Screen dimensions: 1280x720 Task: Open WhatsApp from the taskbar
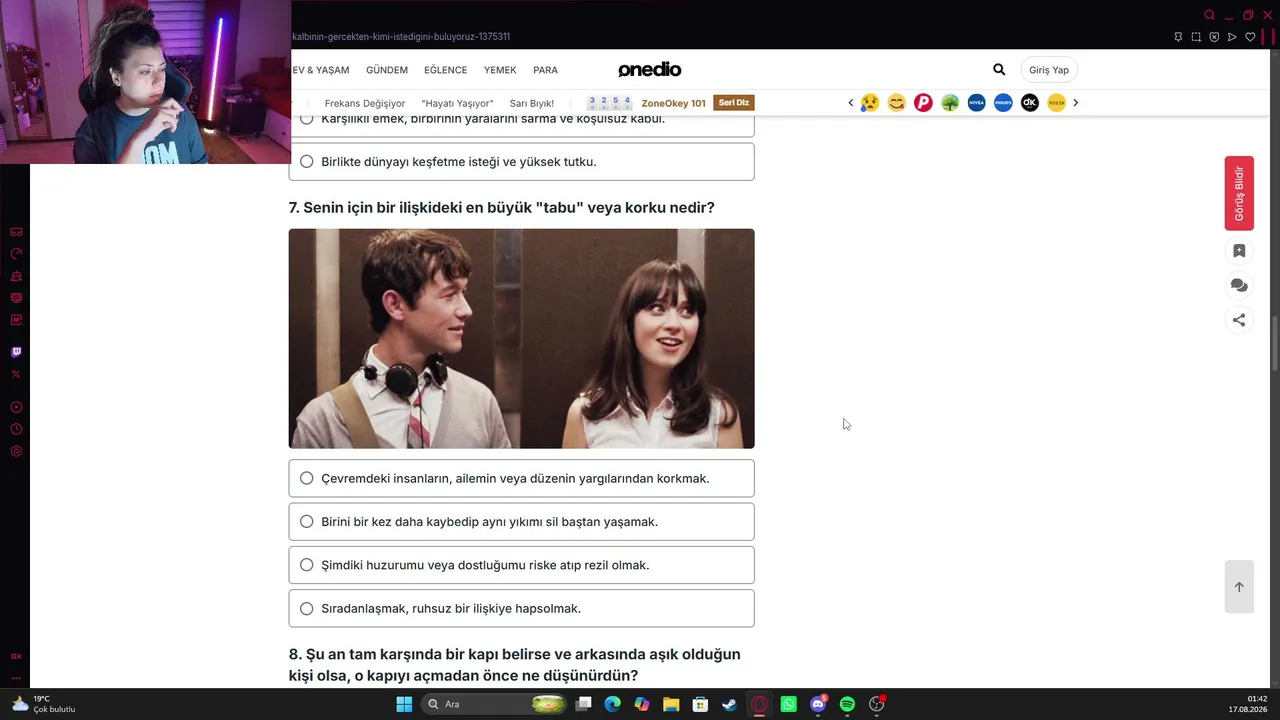pos(789,704)
